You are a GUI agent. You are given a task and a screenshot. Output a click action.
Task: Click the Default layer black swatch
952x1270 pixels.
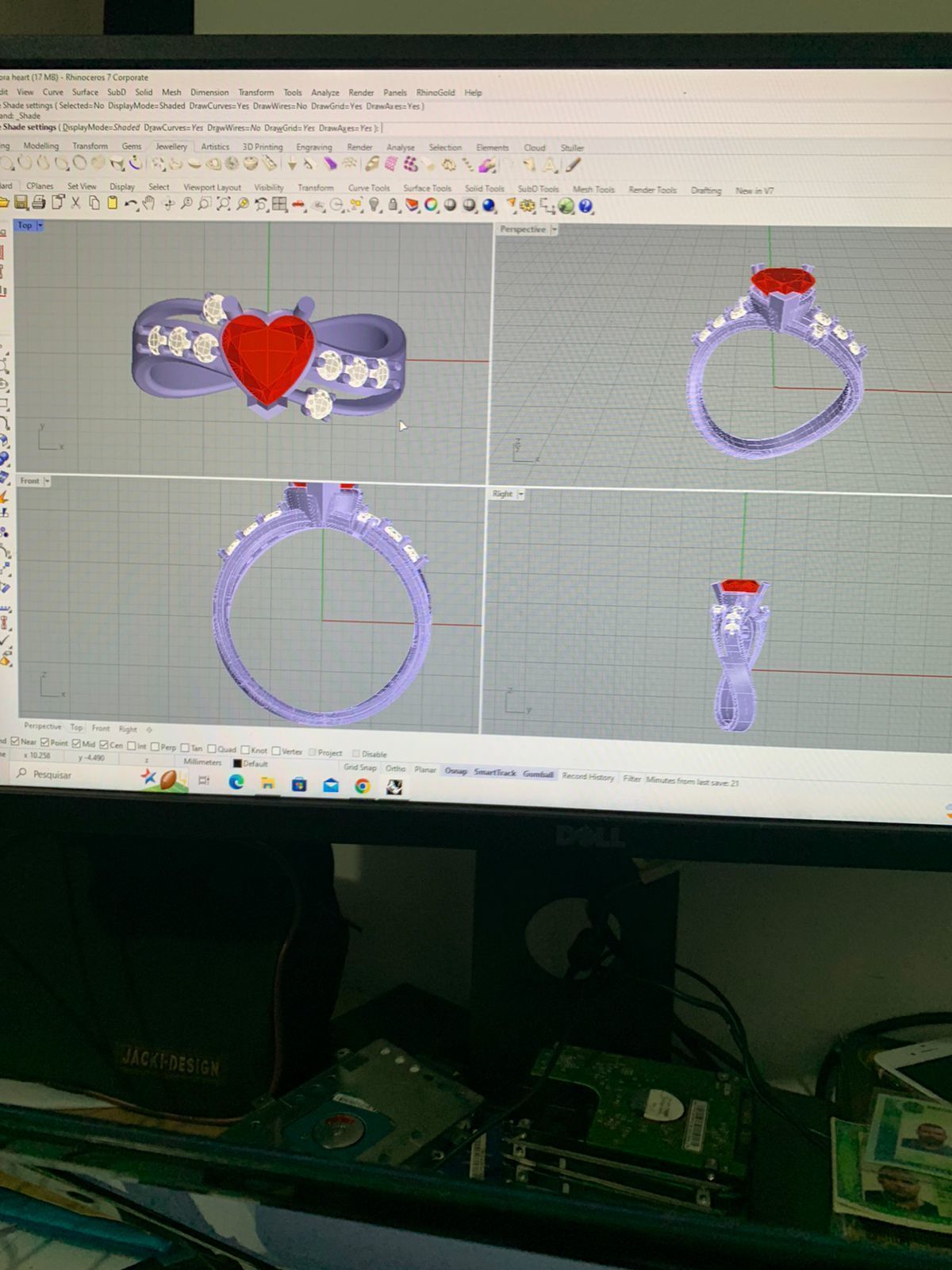(236, 764)
